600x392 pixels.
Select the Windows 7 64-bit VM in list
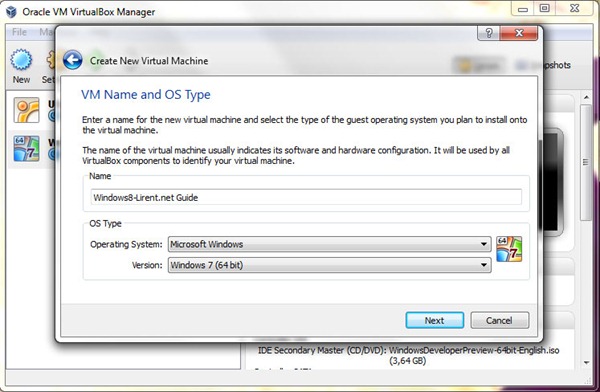26,149
